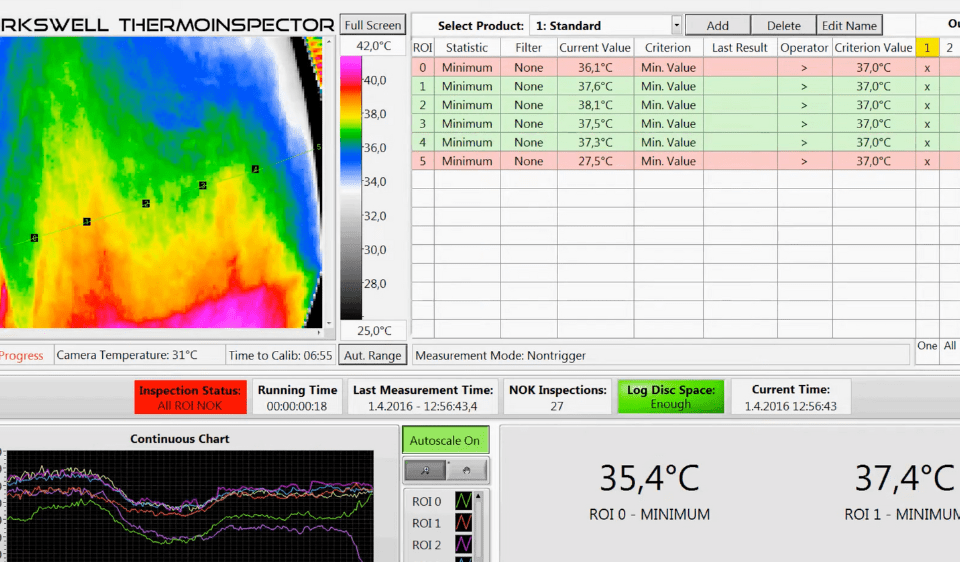This screenshot has width=960, height=562.
Task: Click the NOK Inspections count 27
Action: click(x=557, y=406)
